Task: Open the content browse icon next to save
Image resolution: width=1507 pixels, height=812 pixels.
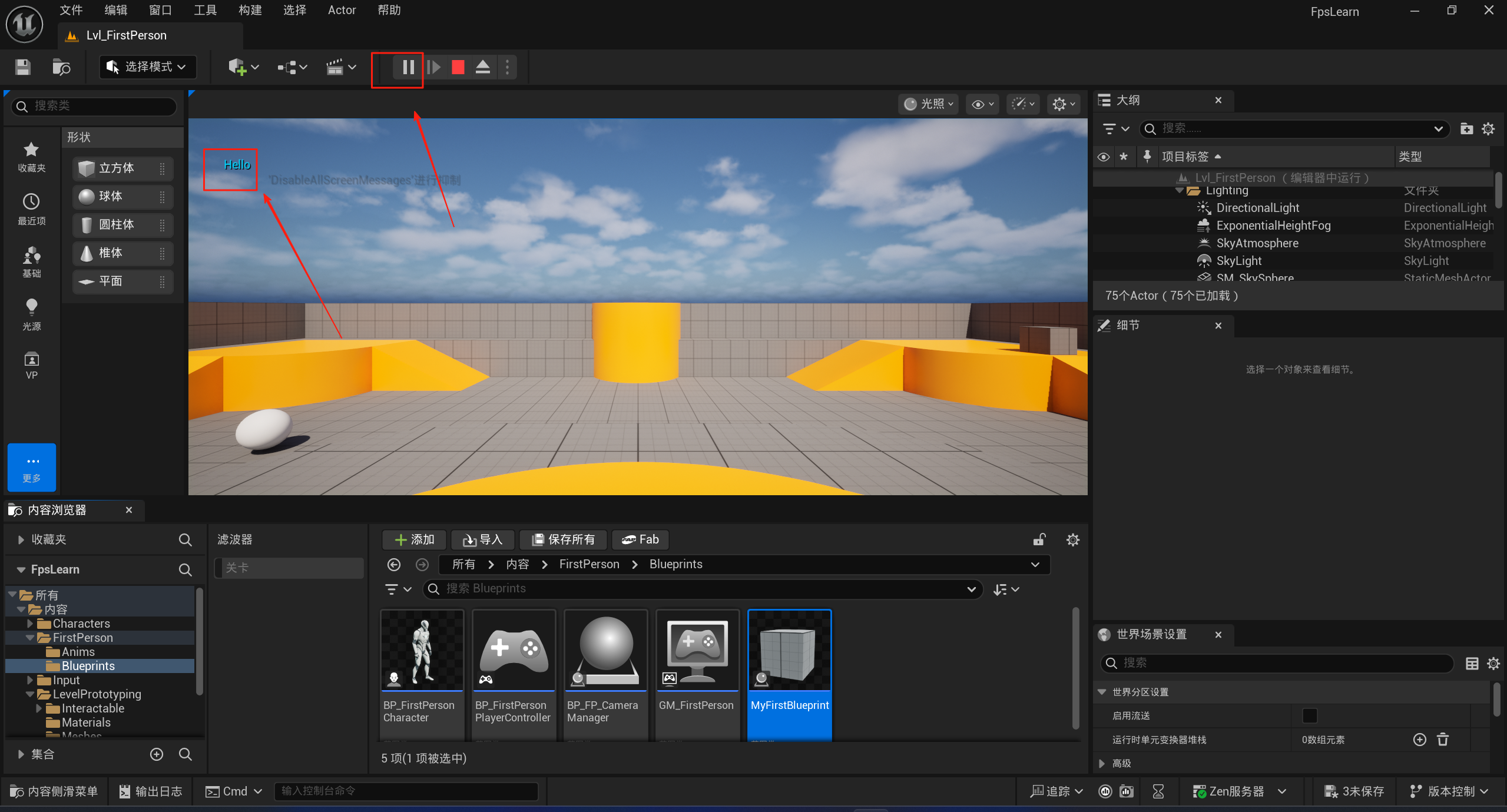Action: pos(61,67)
